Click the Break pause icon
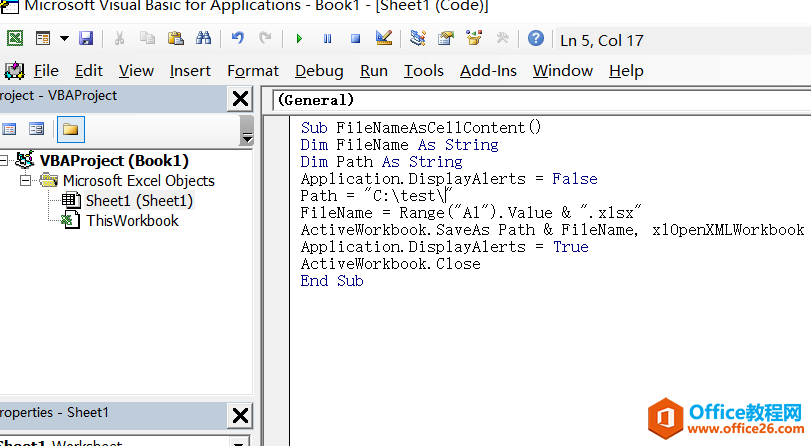811x446 pixels. (327, 39)
